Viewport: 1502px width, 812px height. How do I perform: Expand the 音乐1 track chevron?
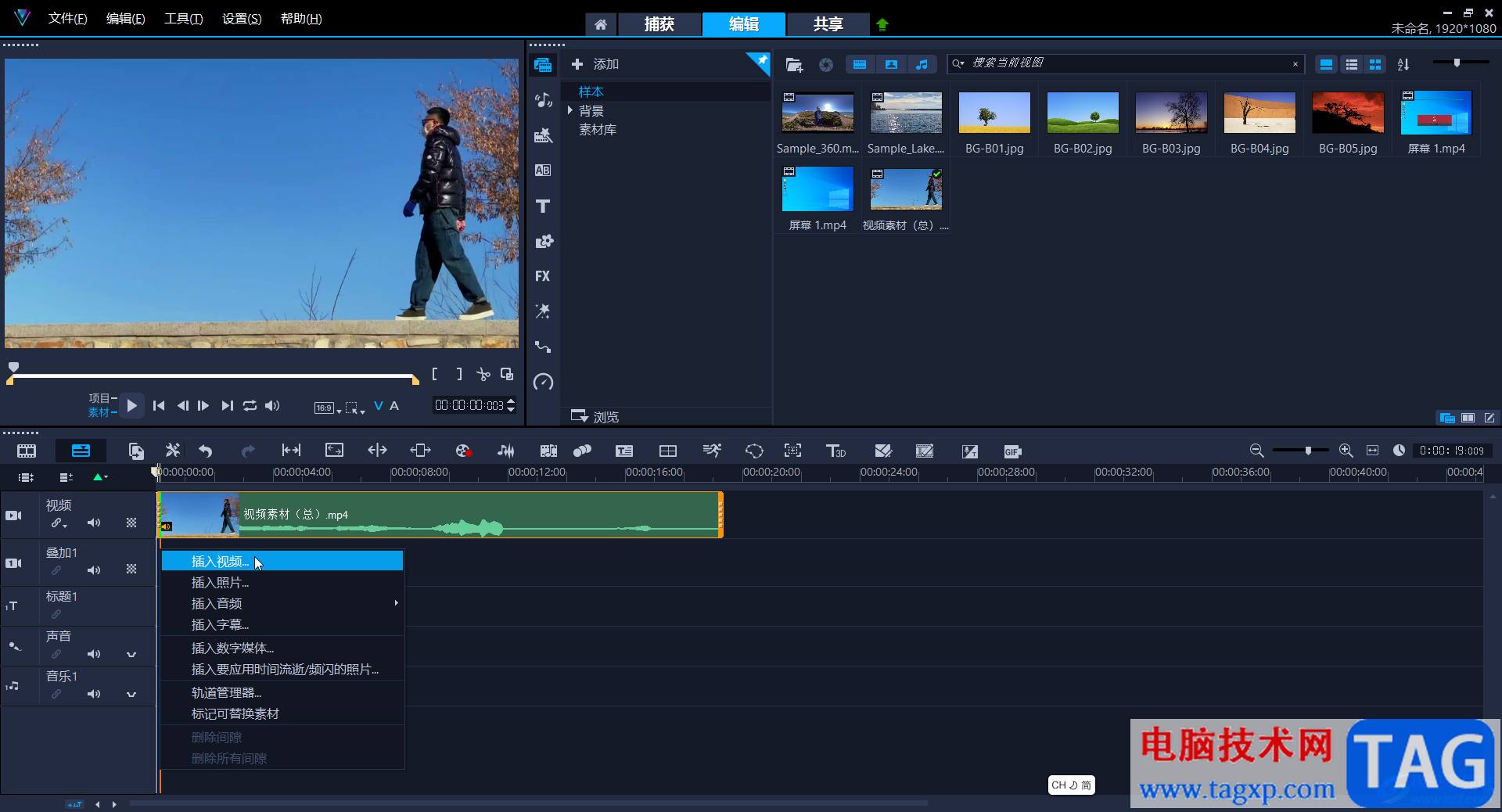coord(131,694)
